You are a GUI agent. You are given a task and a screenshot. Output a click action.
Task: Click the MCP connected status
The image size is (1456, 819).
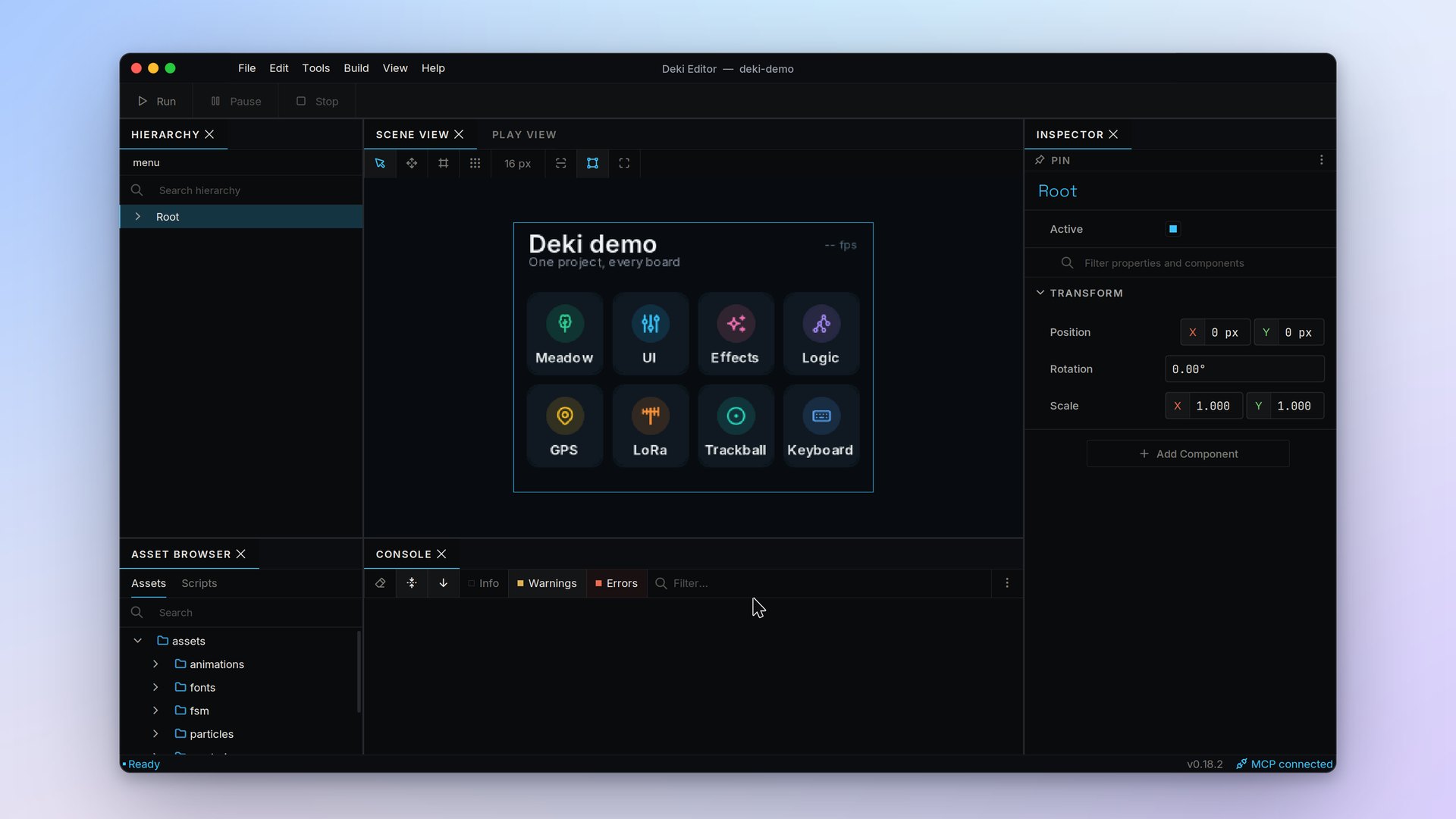1284,764
